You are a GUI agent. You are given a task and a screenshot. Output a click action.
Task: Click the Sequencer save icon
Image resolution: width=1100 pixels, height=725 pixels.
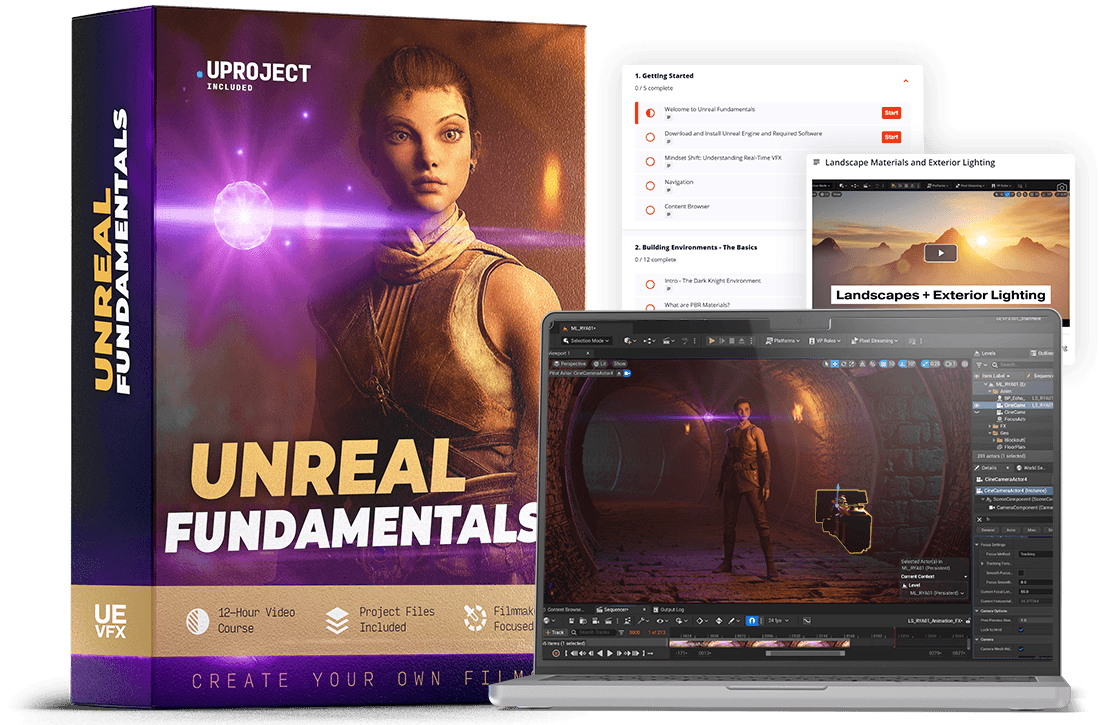[x=571, y=620]
